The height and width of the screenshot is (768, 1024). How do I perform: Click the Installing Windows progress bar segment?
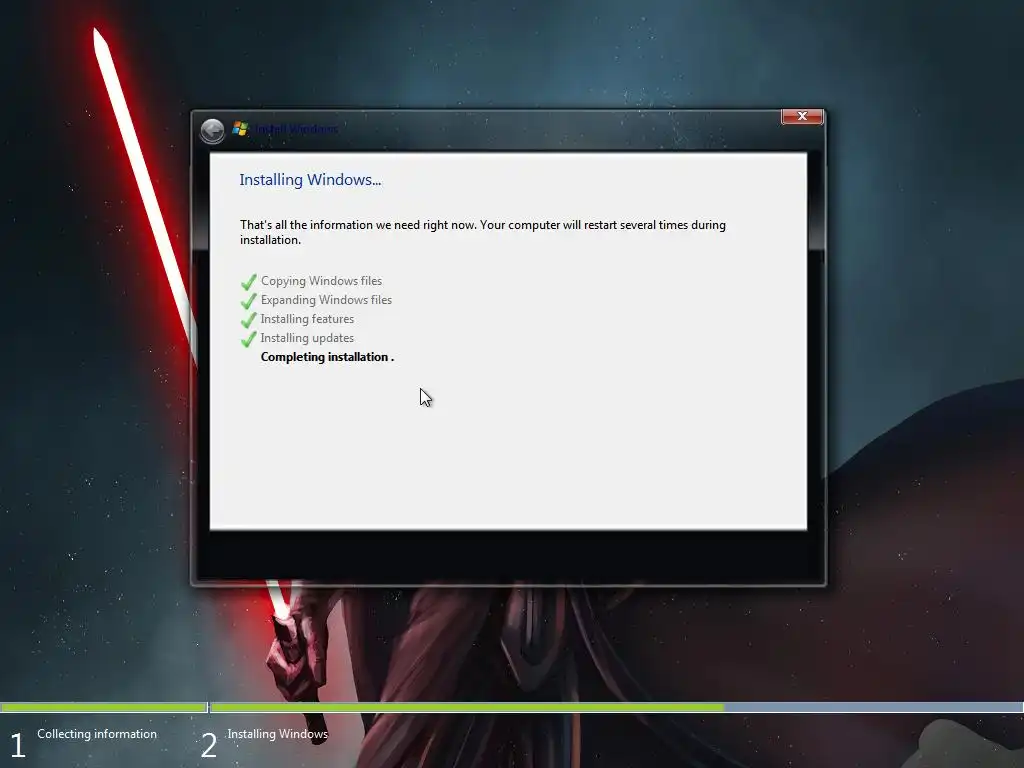click(616, 707)
